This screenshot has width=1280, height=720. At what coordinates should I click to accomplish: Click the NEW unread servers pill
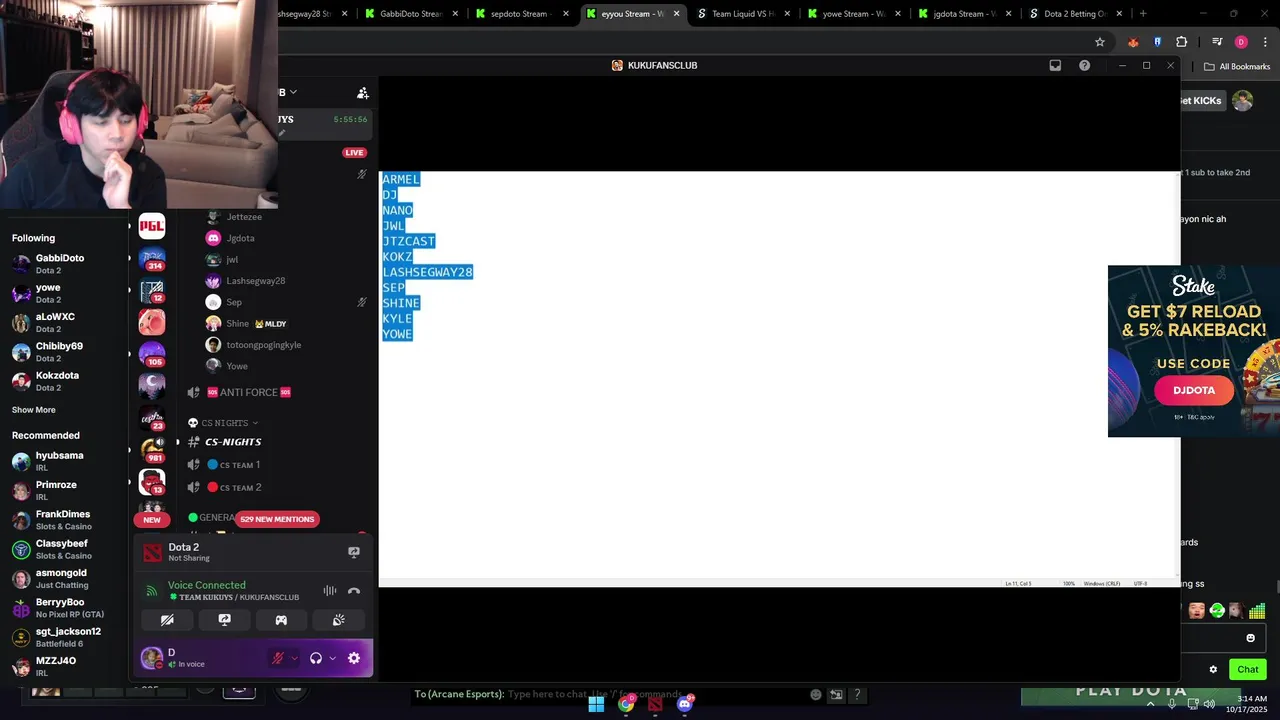[x=152, y=520]
